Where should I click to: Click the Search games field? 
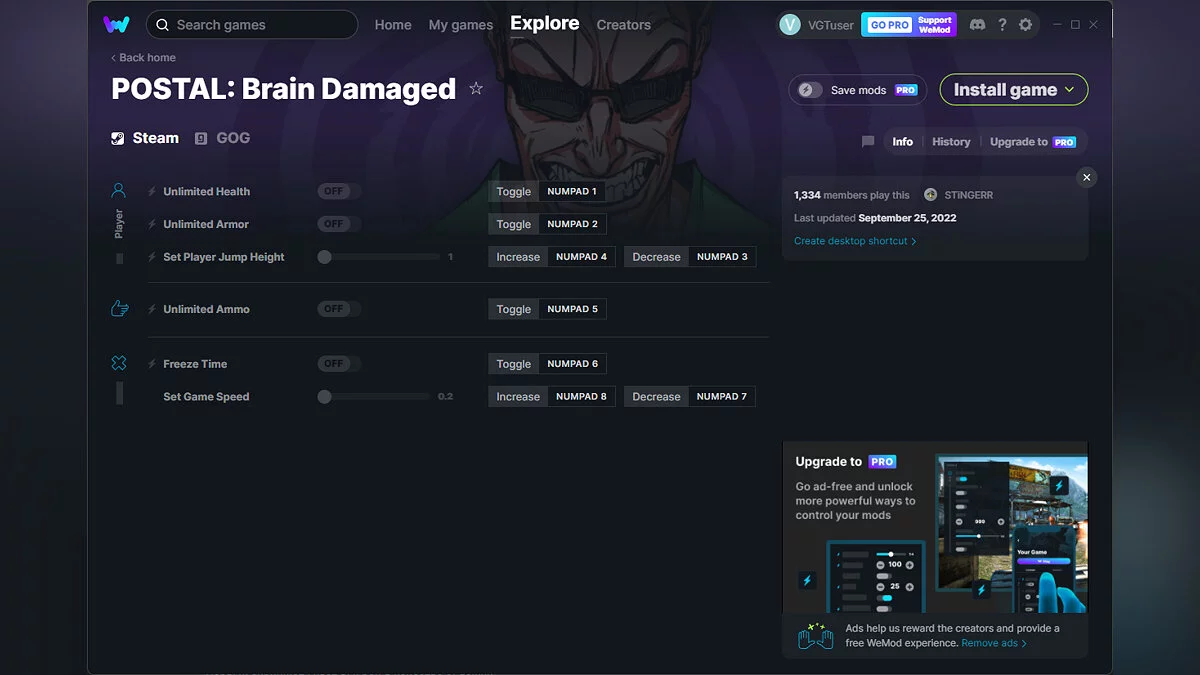click(252, 24)
